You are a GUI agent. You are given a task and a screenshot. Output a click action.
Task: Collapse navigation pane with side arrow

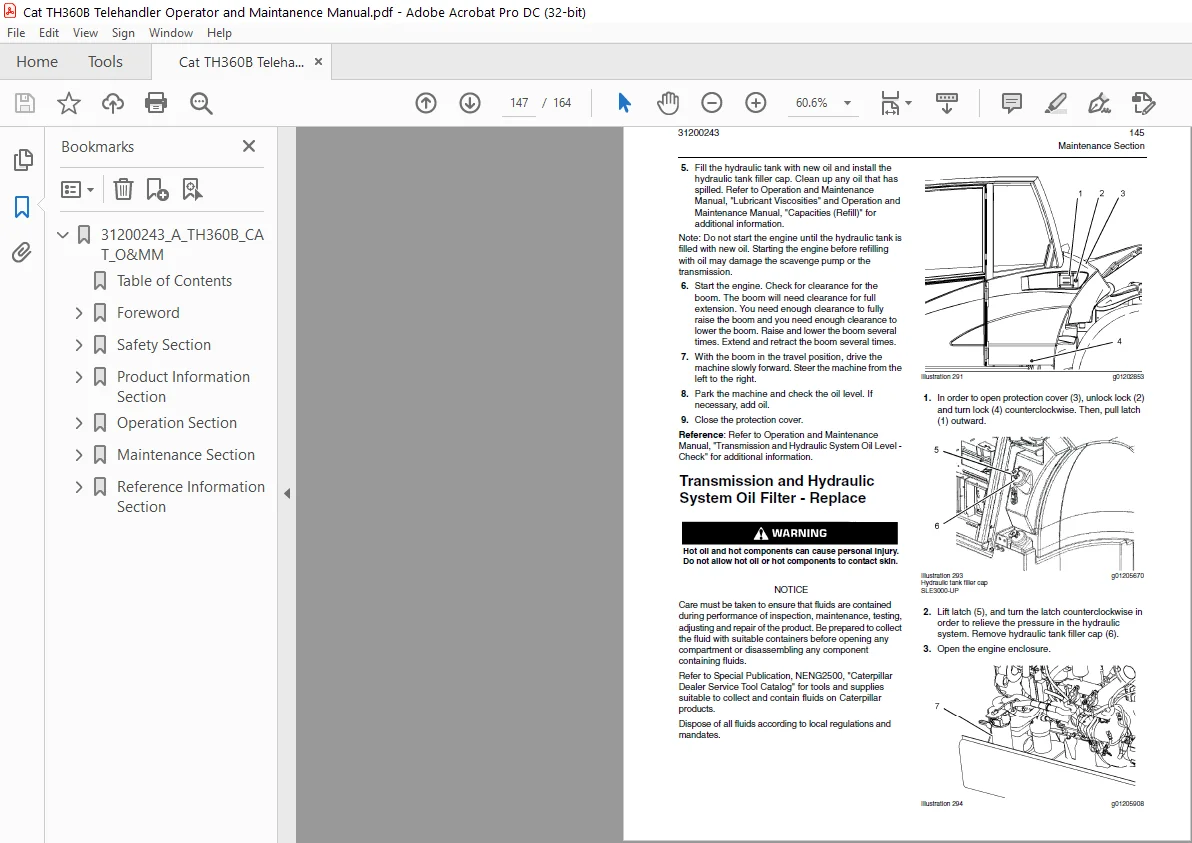pos(287,493)
